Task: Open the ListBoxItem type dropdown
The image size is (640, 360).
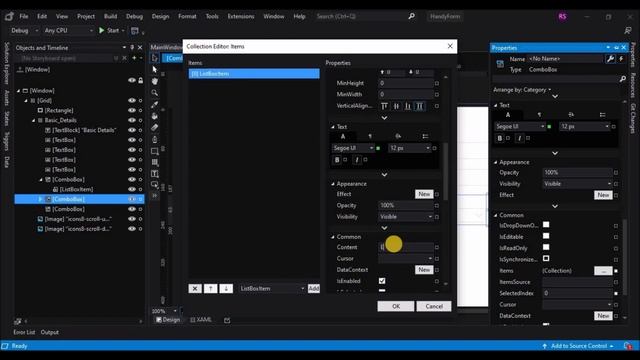Action: [272, 289]
